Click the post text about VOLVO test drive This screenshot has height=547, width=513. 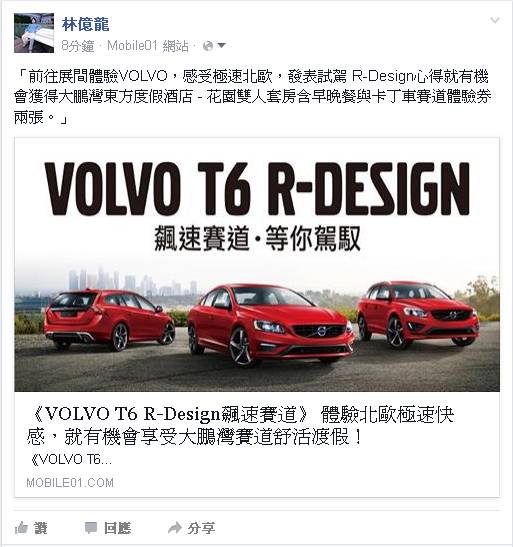point(252,97)
